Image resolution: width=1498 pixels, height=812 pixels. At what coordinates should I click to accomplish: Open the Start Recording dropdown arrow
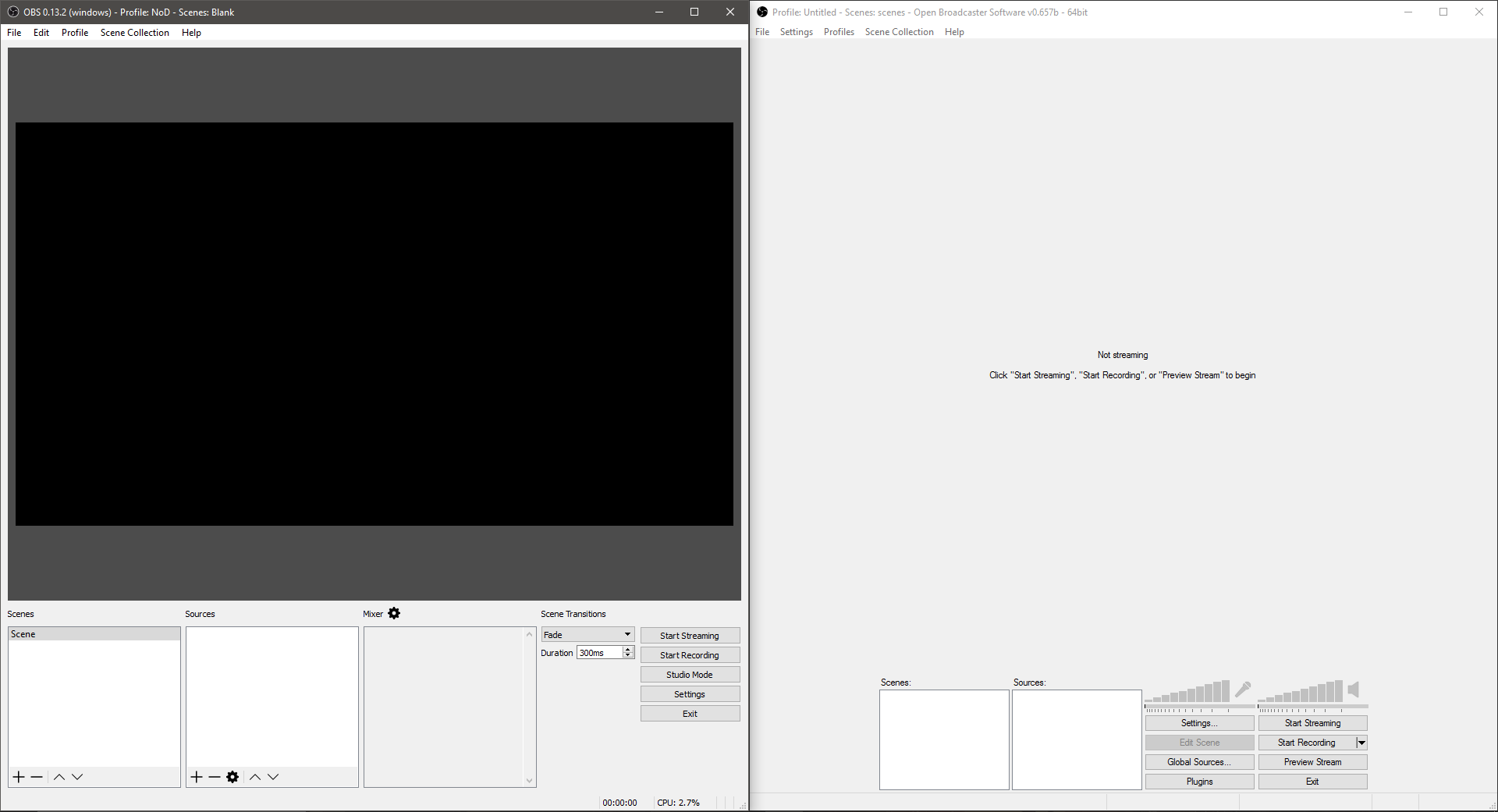click(x=1361, y=743)
